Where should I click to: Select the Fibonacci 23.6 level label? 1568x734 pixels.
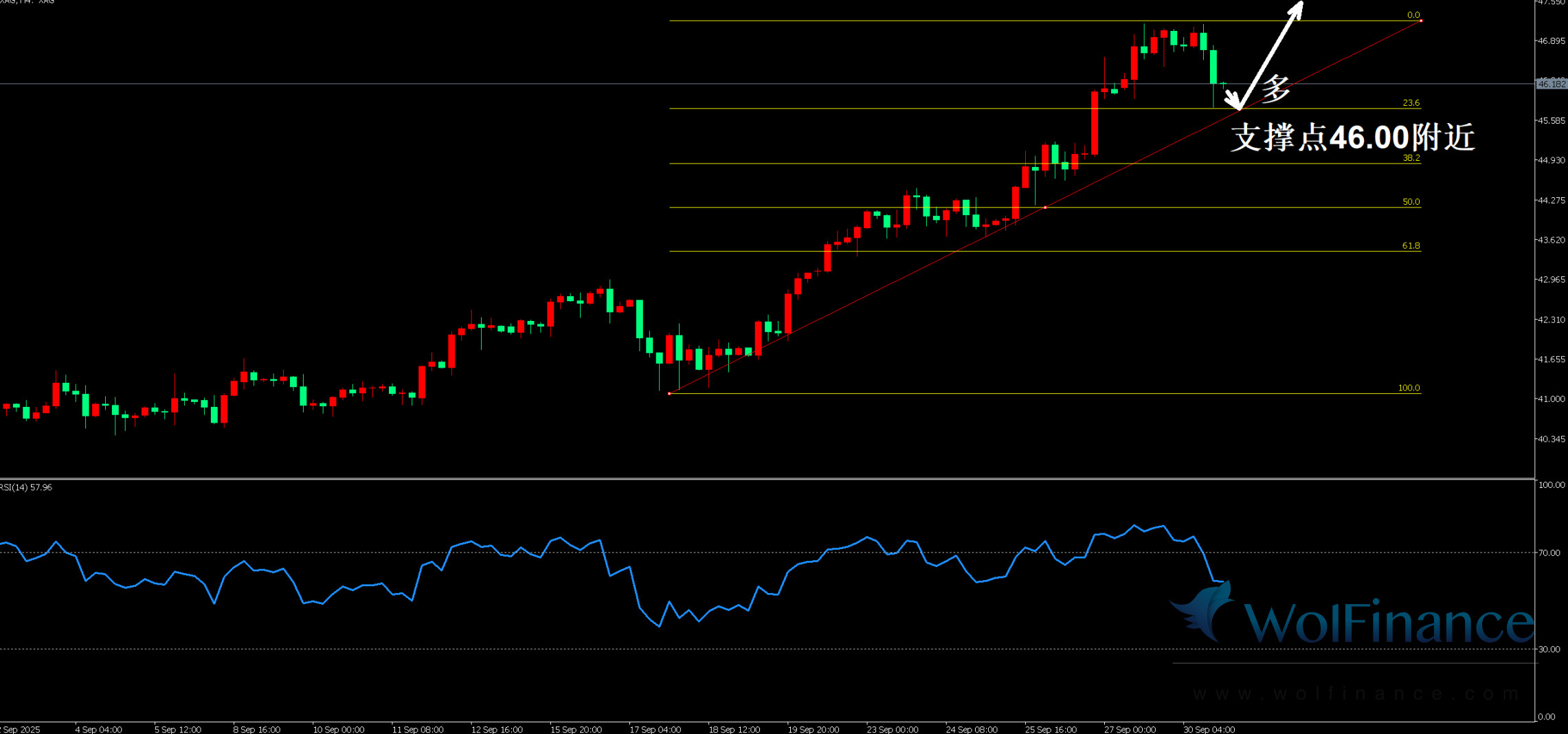1411,103
